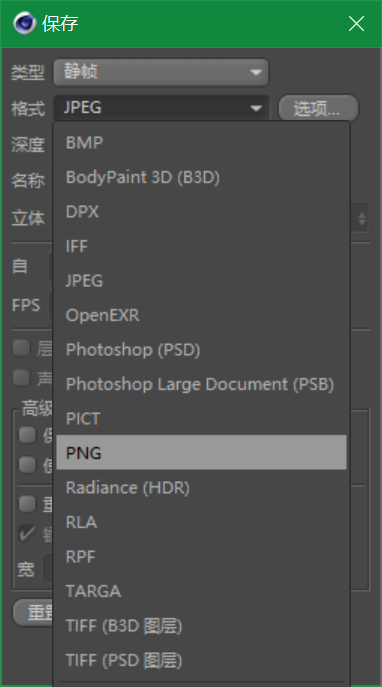This screenshot has height=687, width=382.
Task: Toggle the ticked checkbox above 宽
Action: click(x=27, y=534)
